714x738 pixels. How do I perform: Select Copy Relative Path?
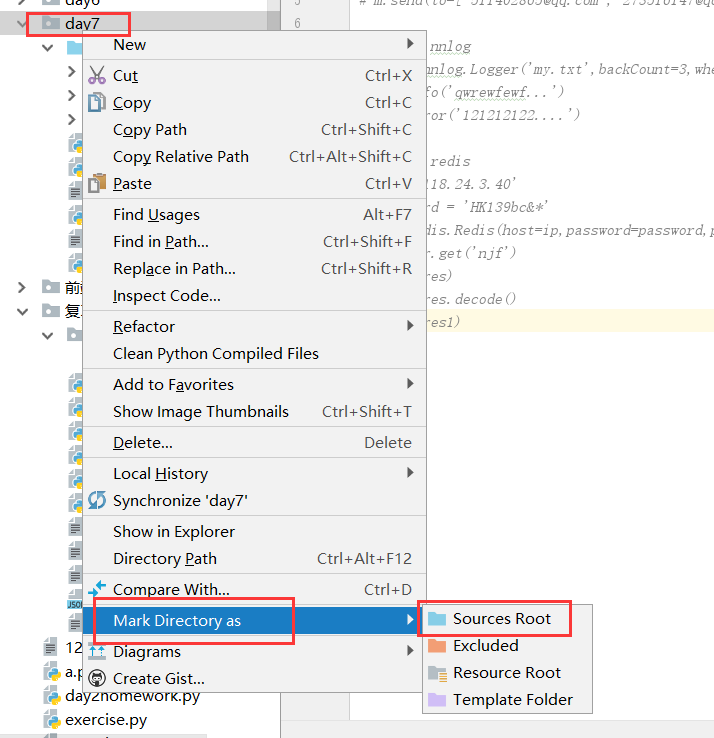click(254, 156)
